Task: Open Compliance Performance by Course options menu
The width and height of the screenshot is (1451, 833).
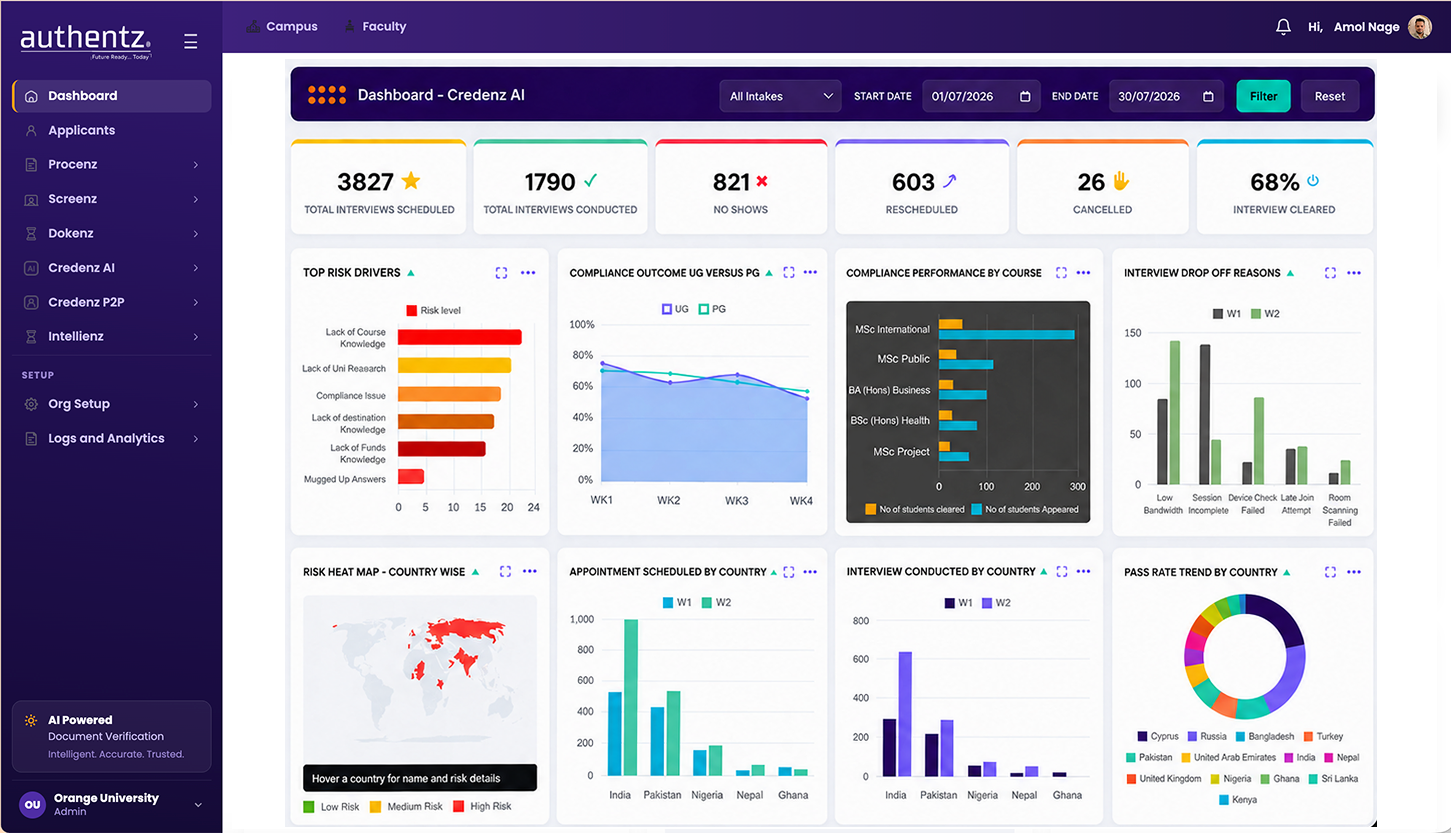Action: tap(1084, 272)
